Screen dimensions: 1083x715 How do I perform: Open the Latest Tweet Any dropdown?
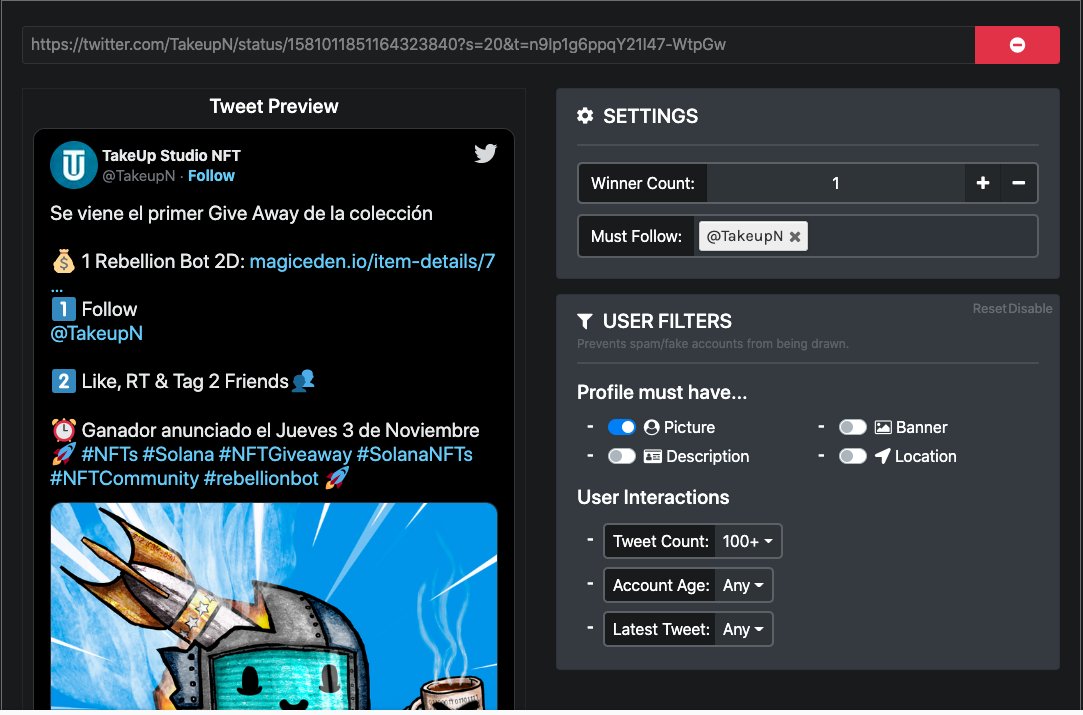pos(743,630)
